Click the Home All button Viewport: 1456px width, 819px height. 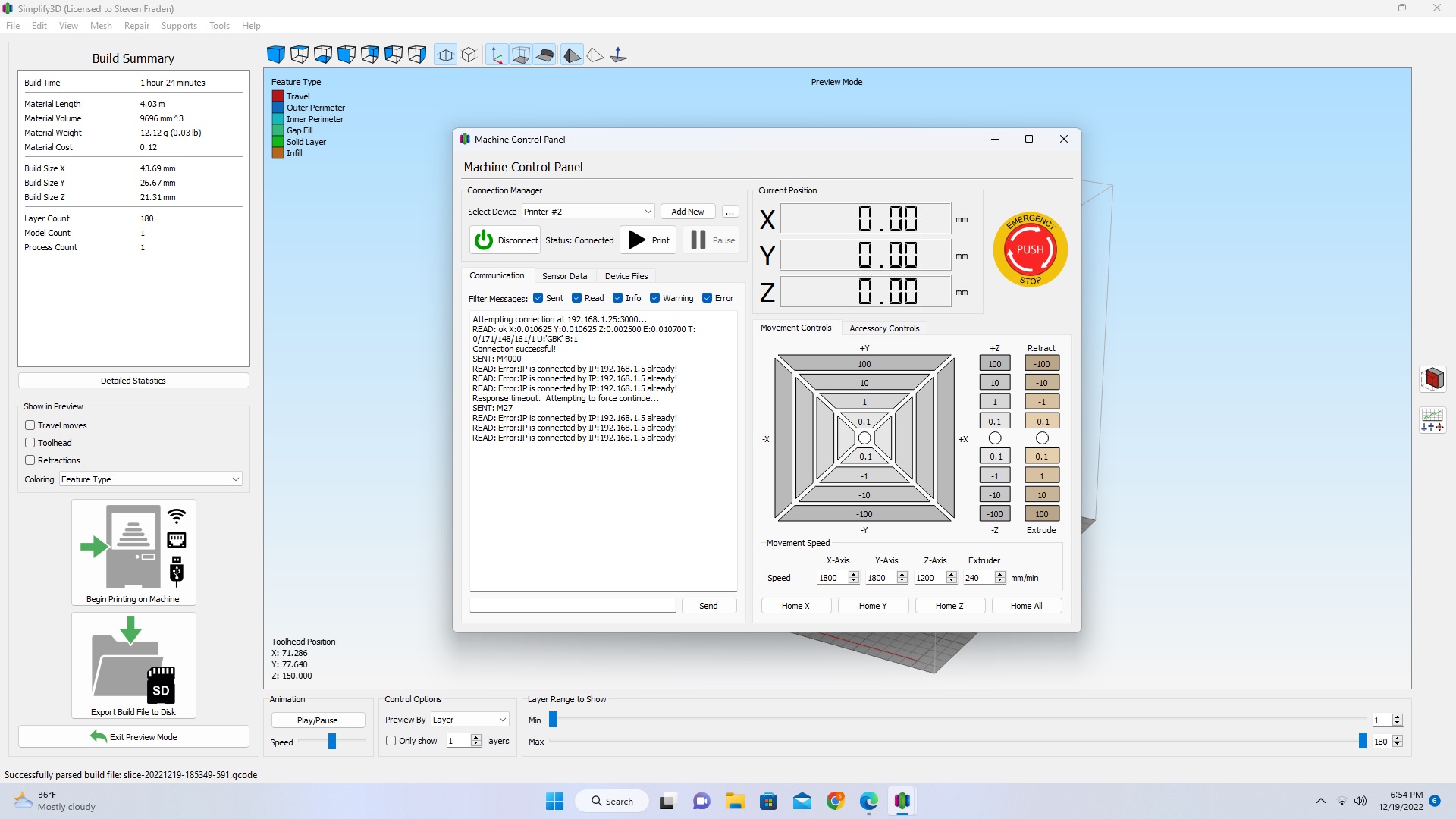click(x=1027, y=606)
